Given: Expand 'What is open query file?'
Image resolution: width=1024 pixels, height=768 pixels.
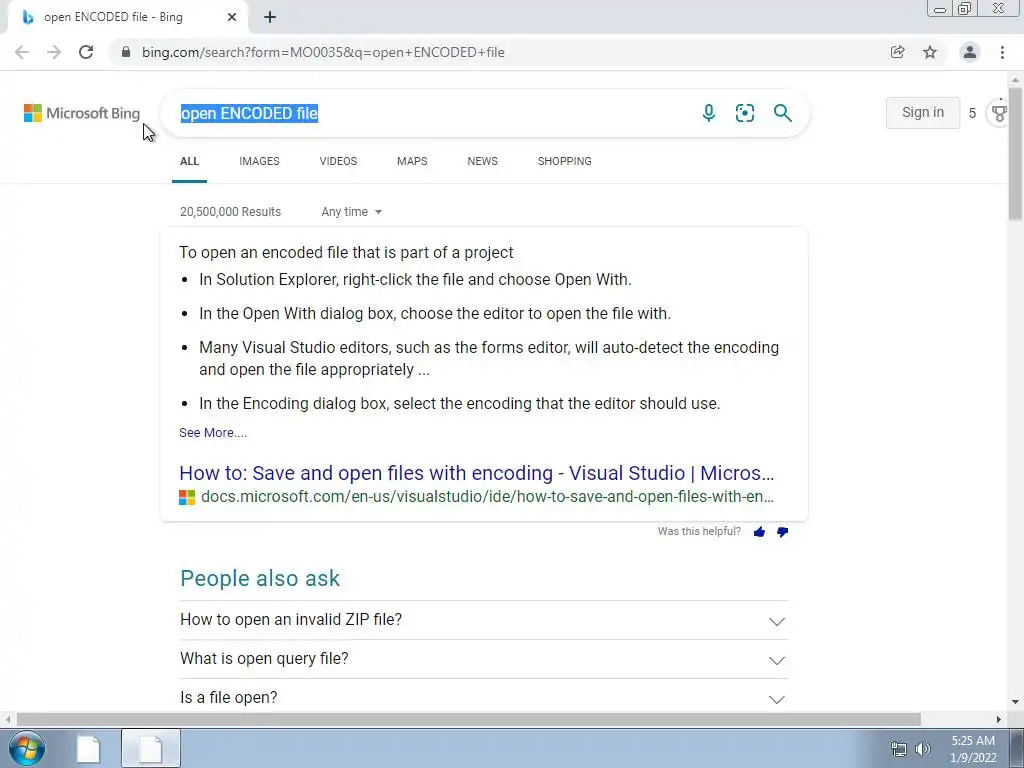Looking at the screenshot, I should (x=484, y=659).
